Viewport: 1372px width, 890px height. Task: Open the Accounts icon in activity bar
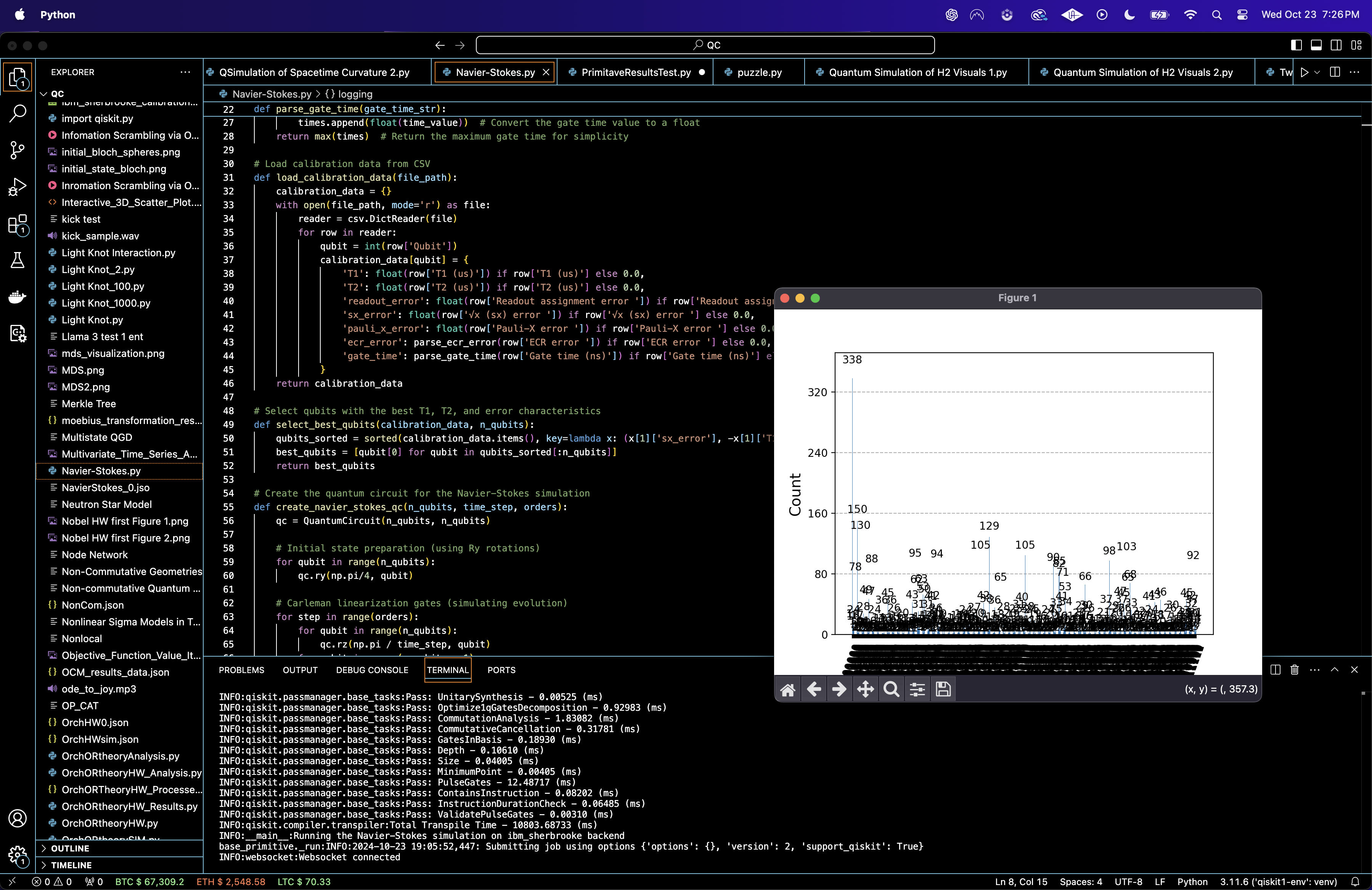click(x=18, y=819)
